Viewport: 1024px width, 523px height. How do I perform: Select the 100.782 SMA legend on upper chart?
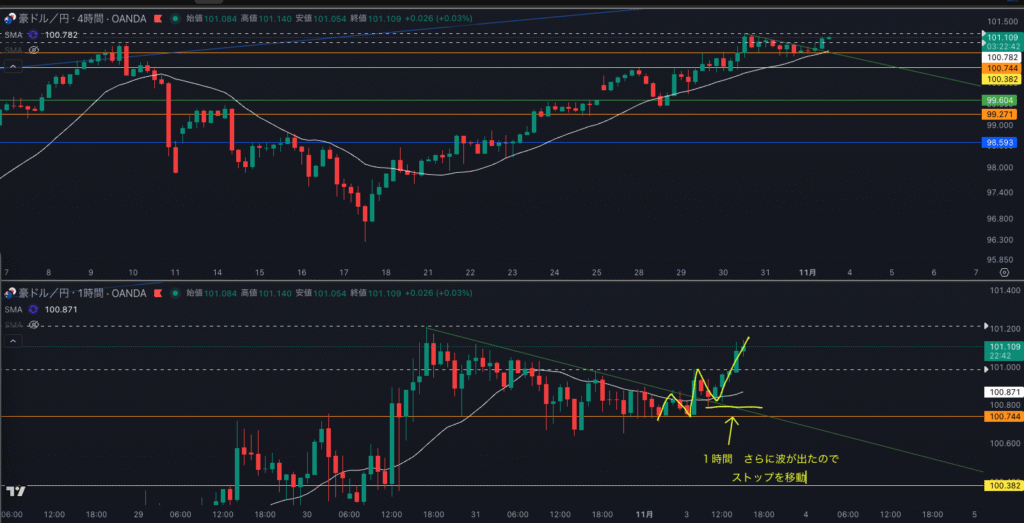pos(62,34)
